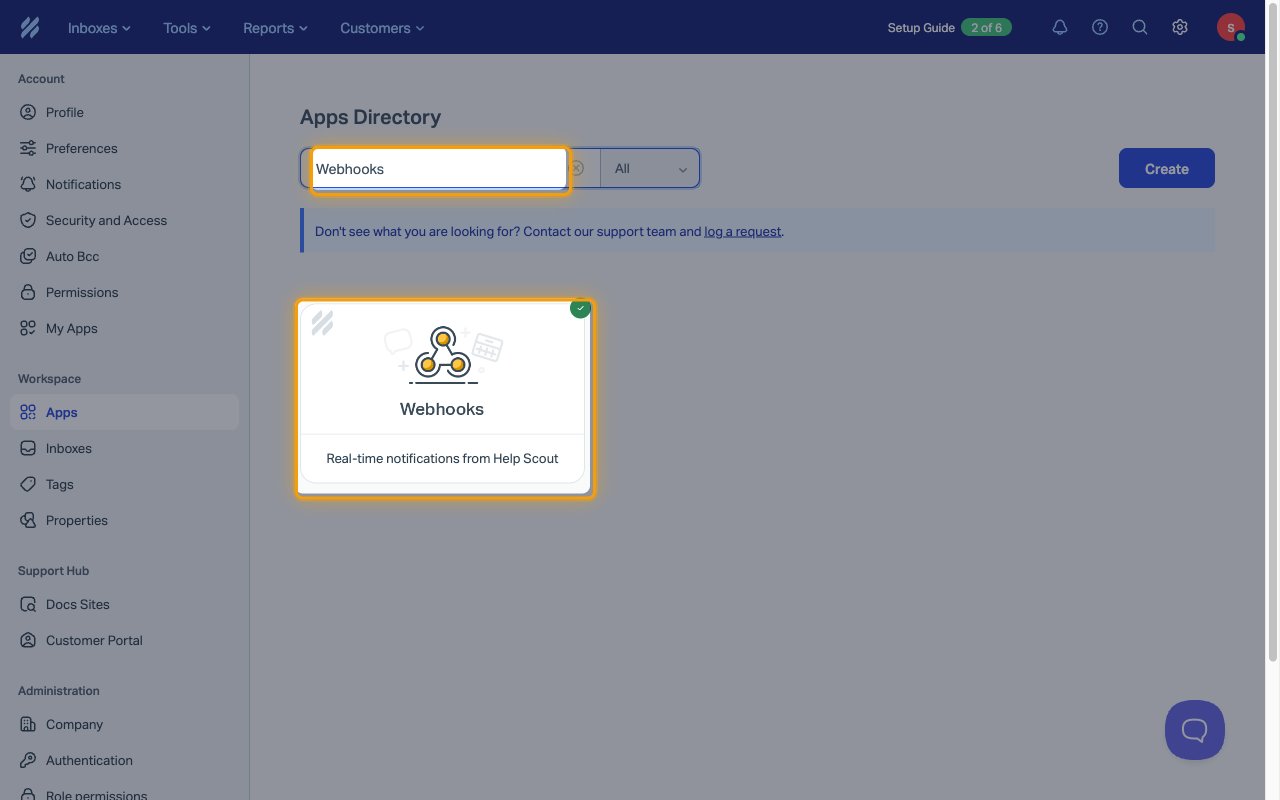This screenshot has height=800, width=1280.
Task: Open the help question mark icon
Action: 1100,28
